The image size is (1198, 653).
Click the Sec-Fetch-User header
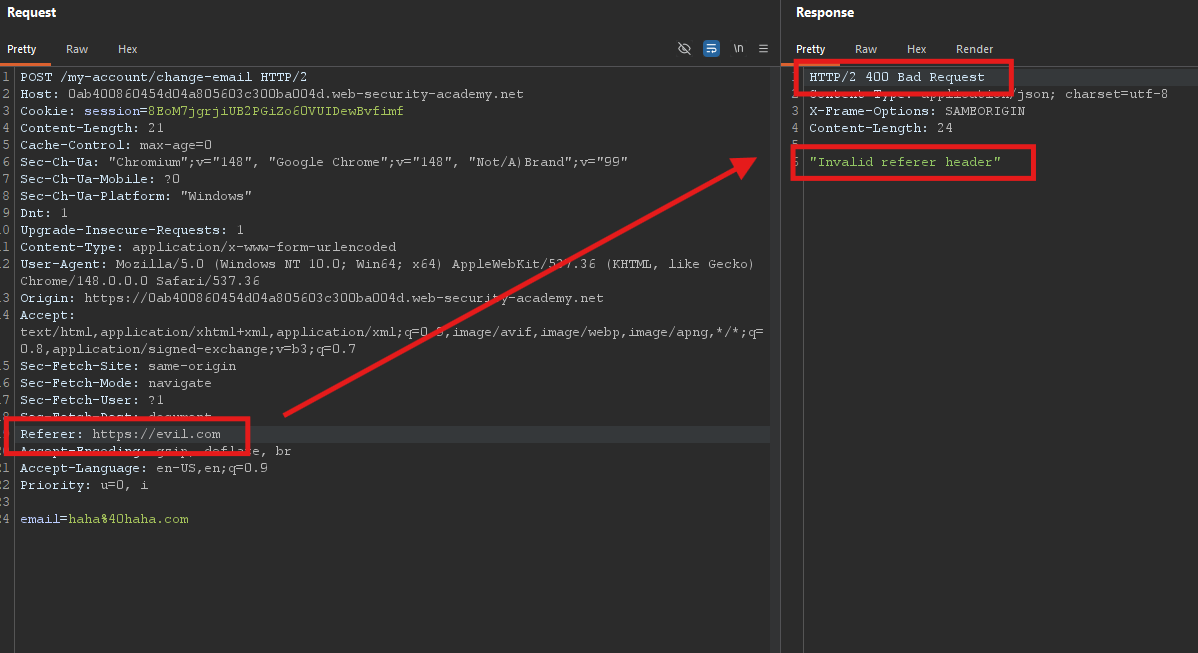click(92, 400)
